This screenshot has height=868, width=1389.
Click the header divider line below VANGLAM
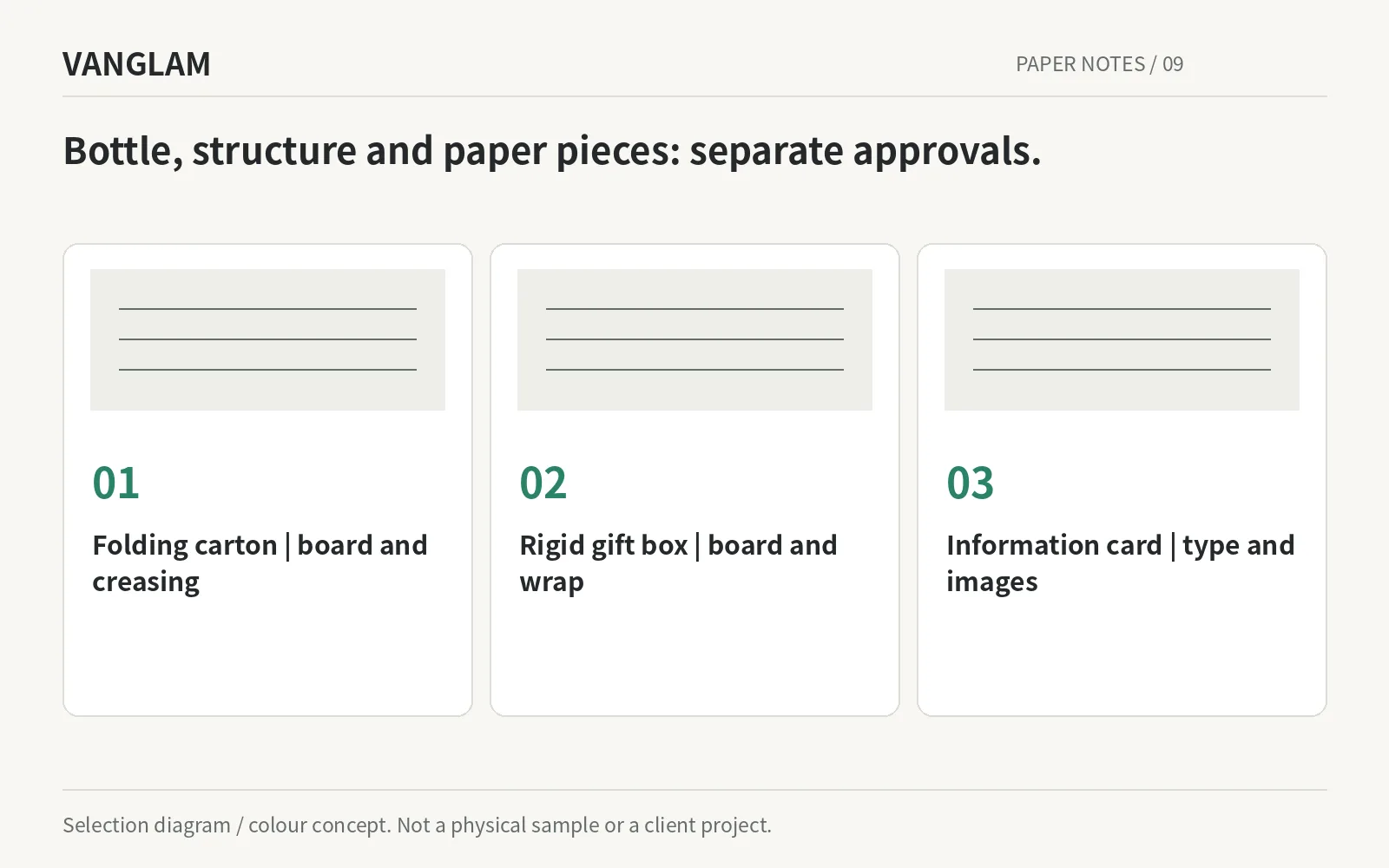coord(694,96)
